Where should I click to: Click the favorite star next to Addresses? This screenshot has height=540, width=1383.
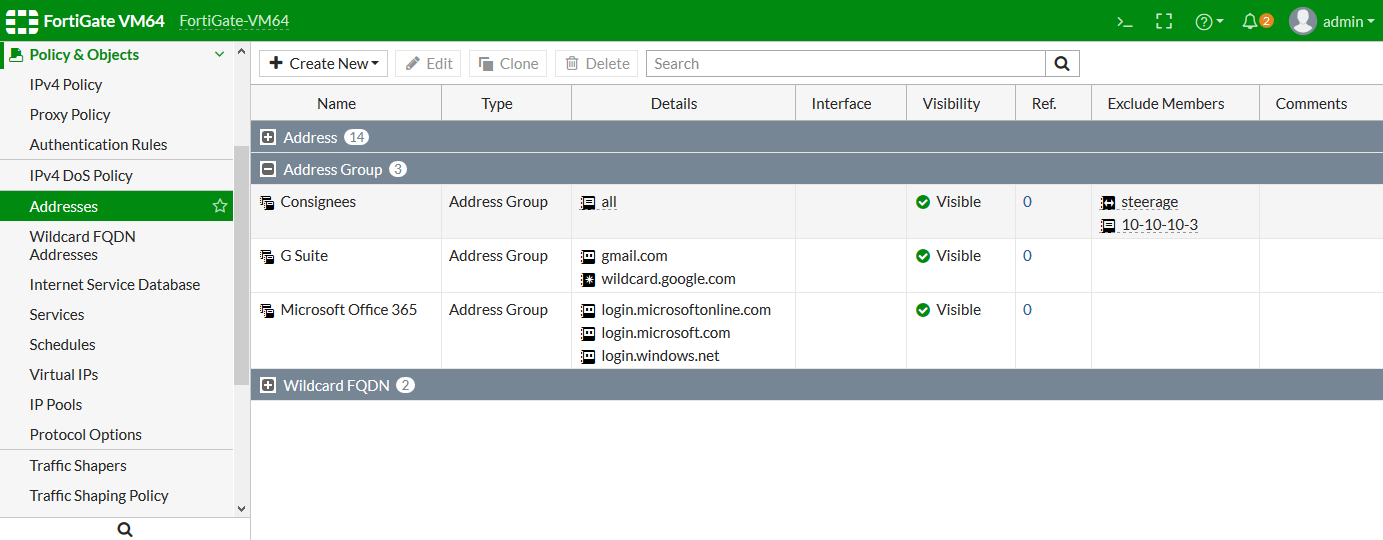[220, 206]
